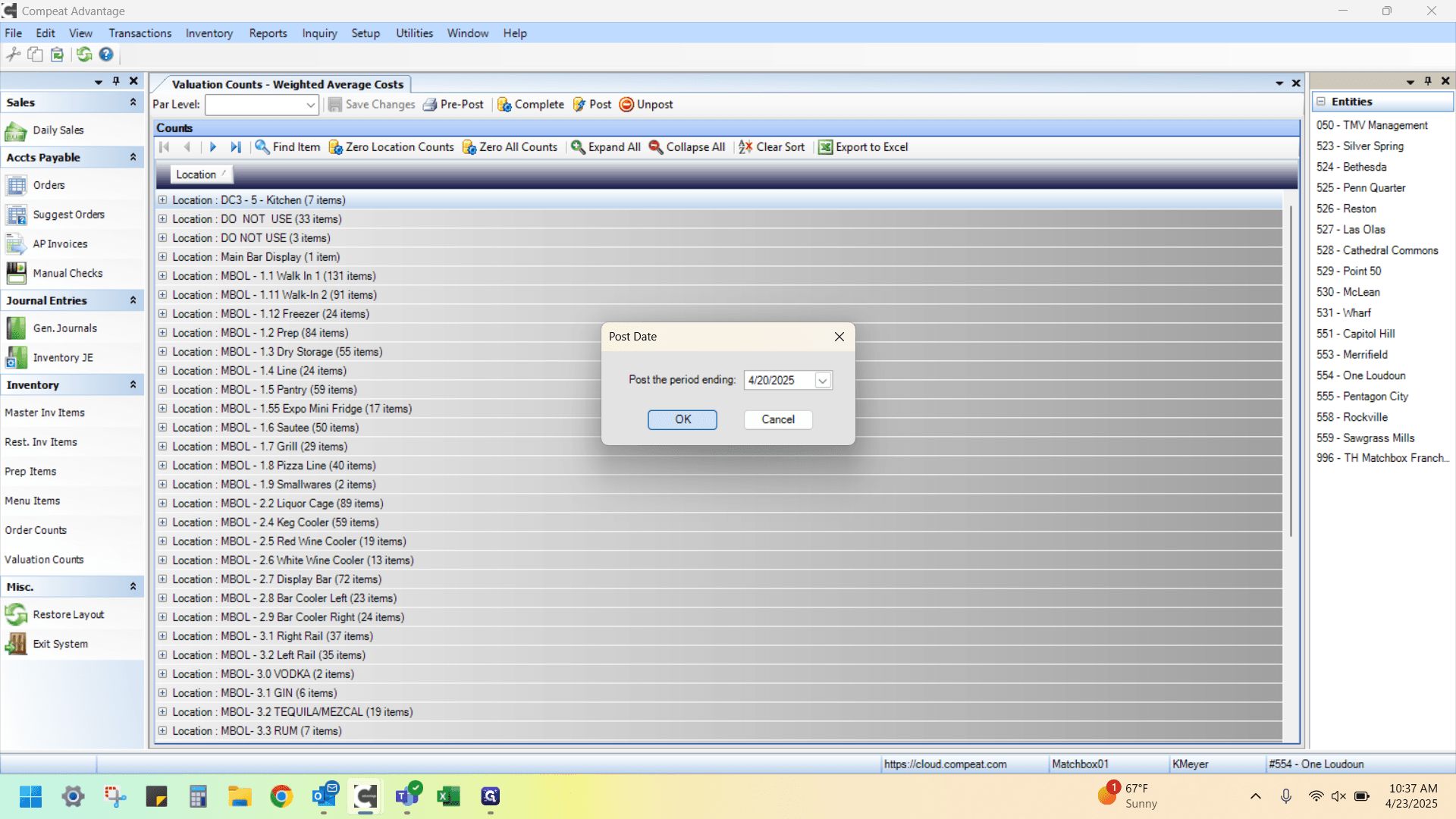Viewport: 1456px width, 819px height.
Task: Open the Par Level dropdown
Action: coord(310,105)
